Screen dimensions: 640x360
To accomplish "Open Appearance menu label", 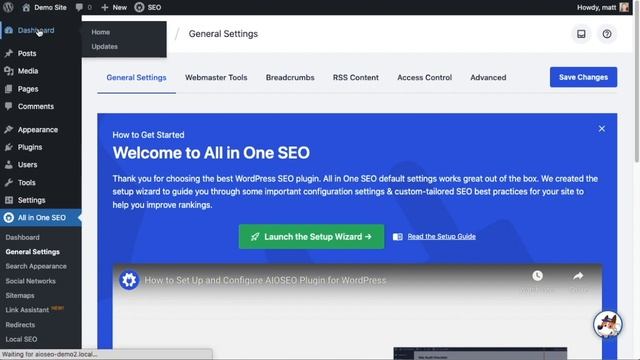I will [38, 130].
